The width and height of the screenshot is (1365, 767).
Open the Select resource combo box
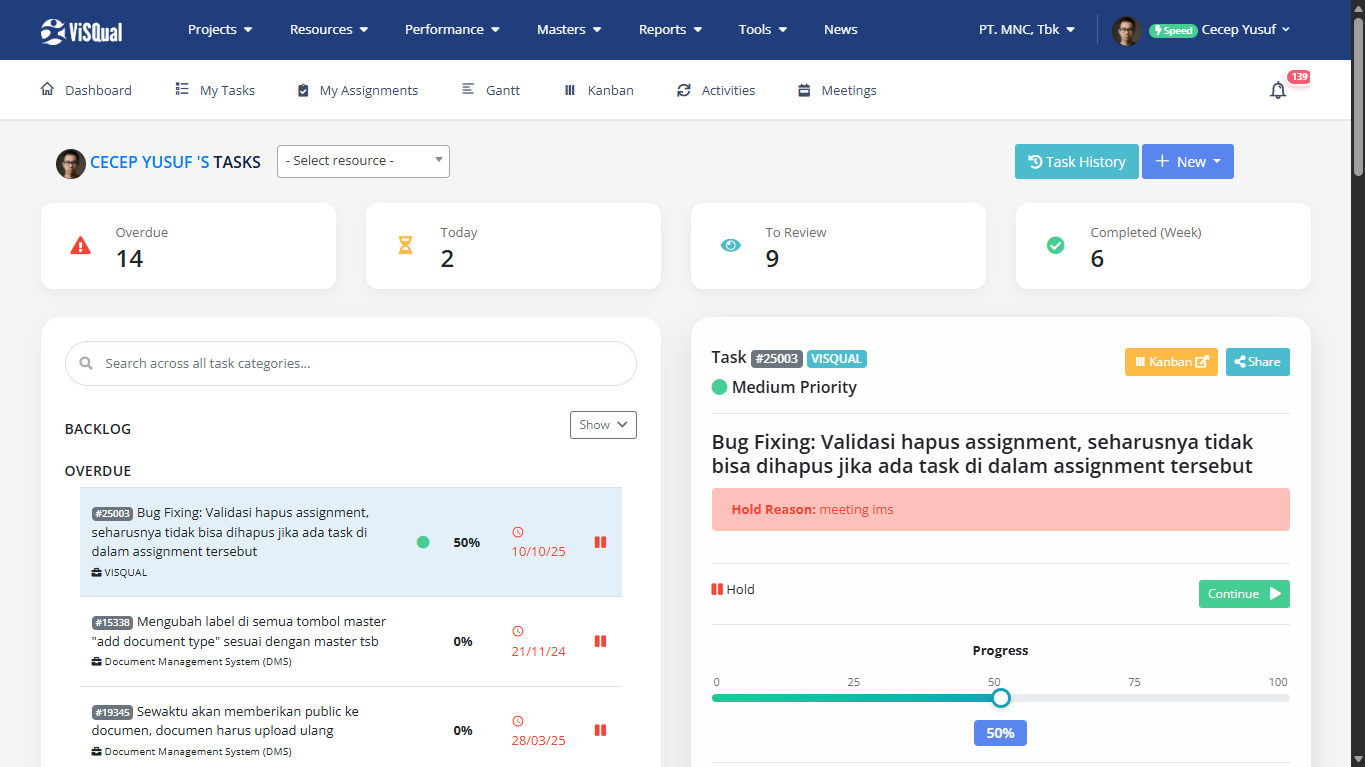pos(363,161)
